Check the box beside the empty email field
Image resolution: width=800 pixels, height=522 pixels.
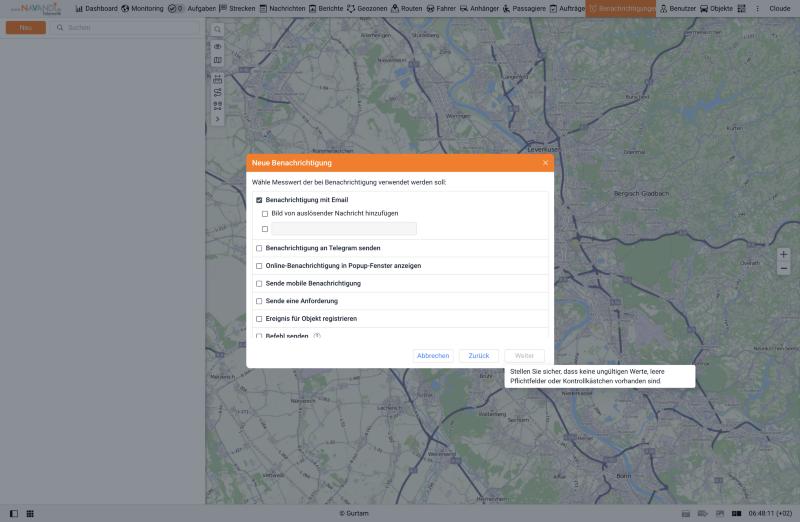265,229
